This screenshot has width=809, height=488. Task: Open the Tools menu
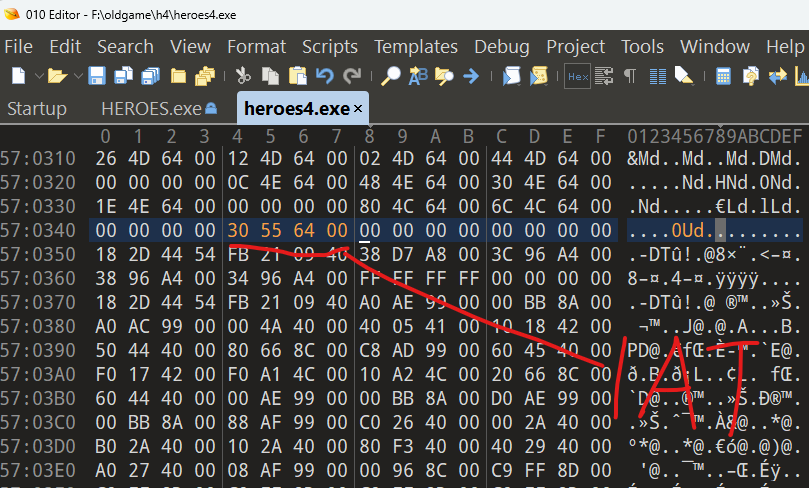pyautogui.click(x=642, y=47)
